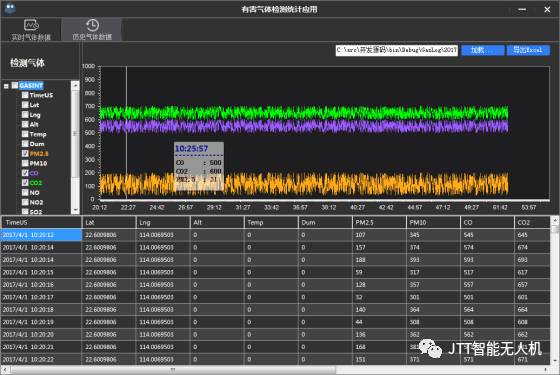
Task: Select row 2017/4/1 10:20:21
Action: [275, 347]
